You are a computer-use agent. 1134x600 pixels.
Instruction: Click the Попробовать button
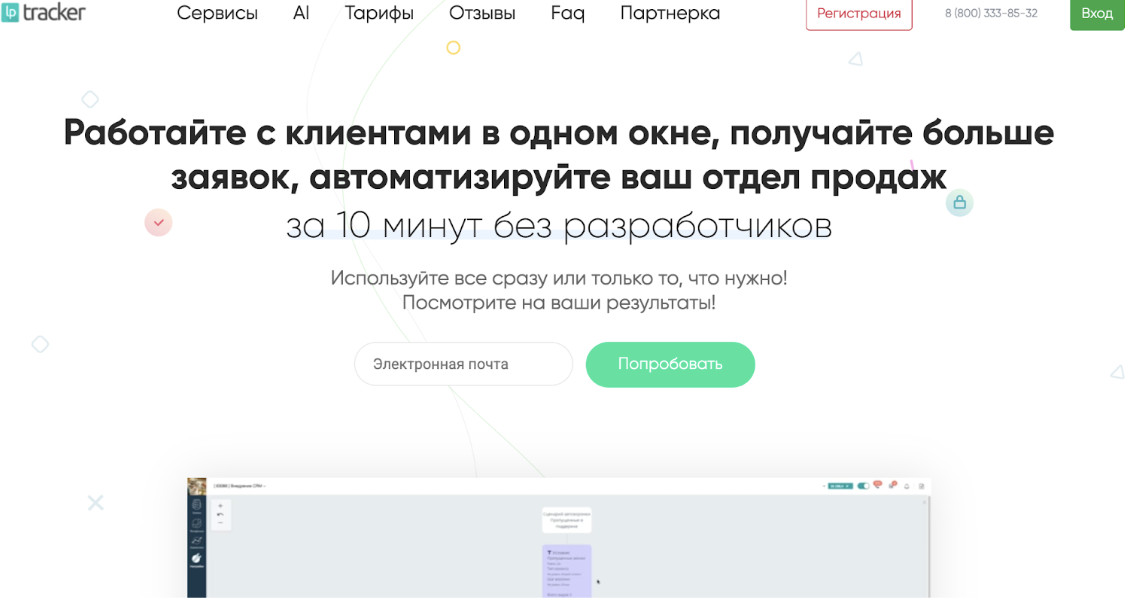[670, 364]
